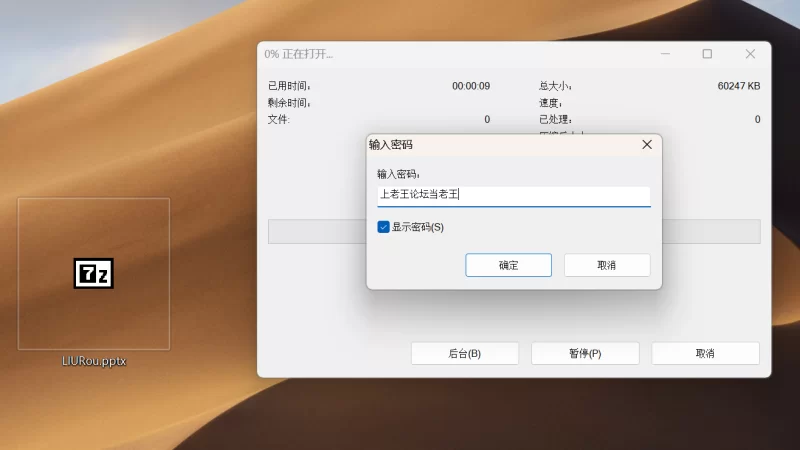
Task: Click the 0% 正在打开 window title
Action: (299, 54)
